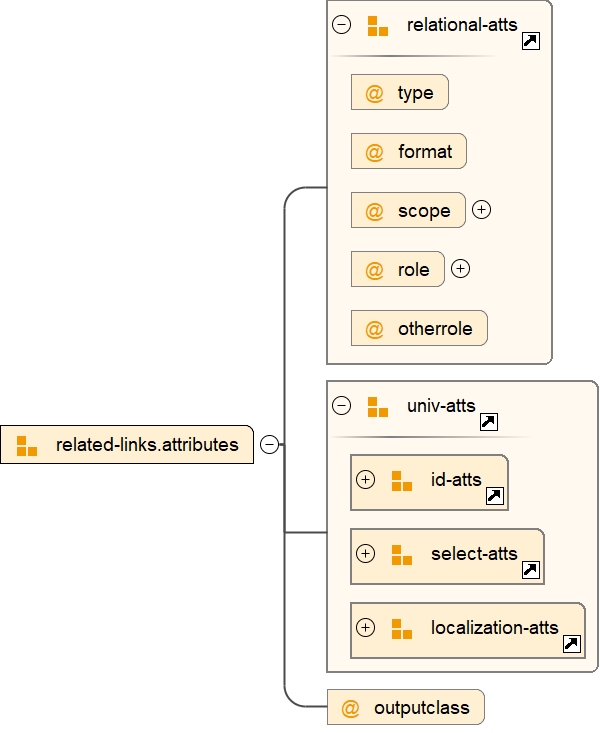Screen dimensions: 600x733
Task: Select the otherrole attribute label
Action: click(435, 329)
